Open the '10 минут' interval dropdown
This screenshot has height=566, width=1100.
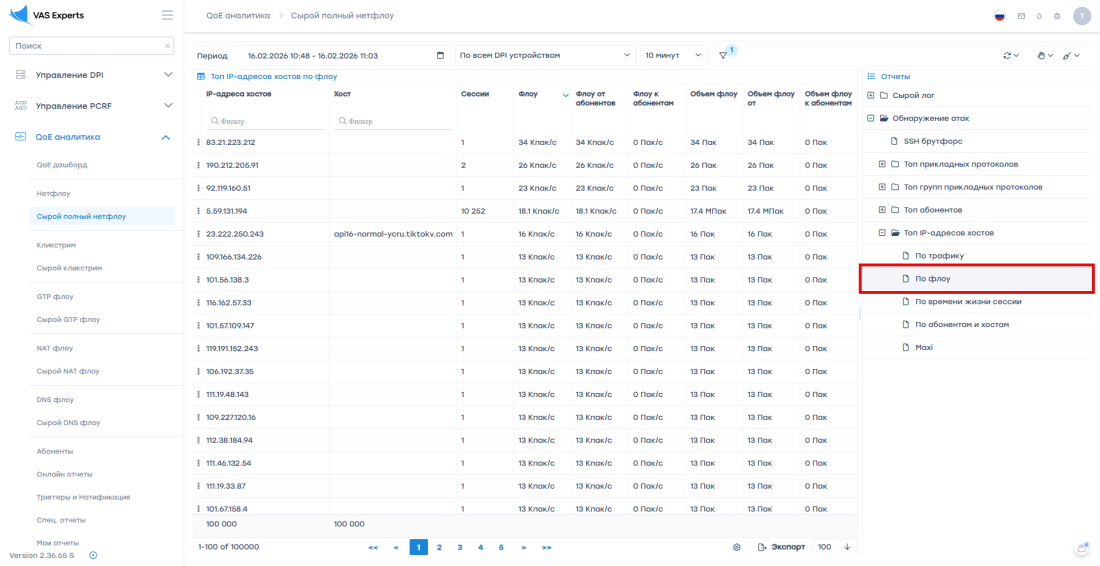click(673, 55)
